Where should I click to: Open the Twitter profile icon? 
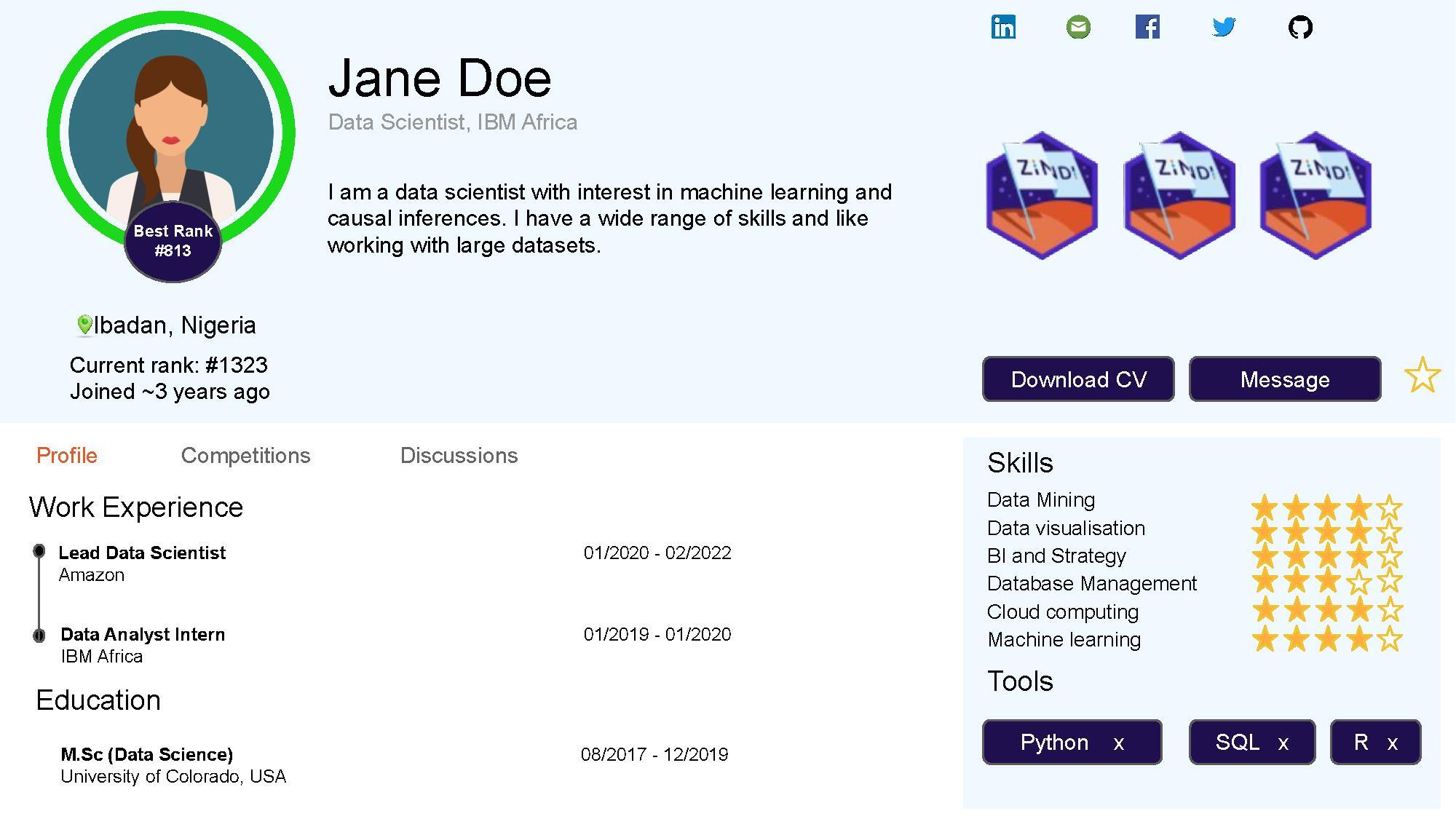[1224, 28]
